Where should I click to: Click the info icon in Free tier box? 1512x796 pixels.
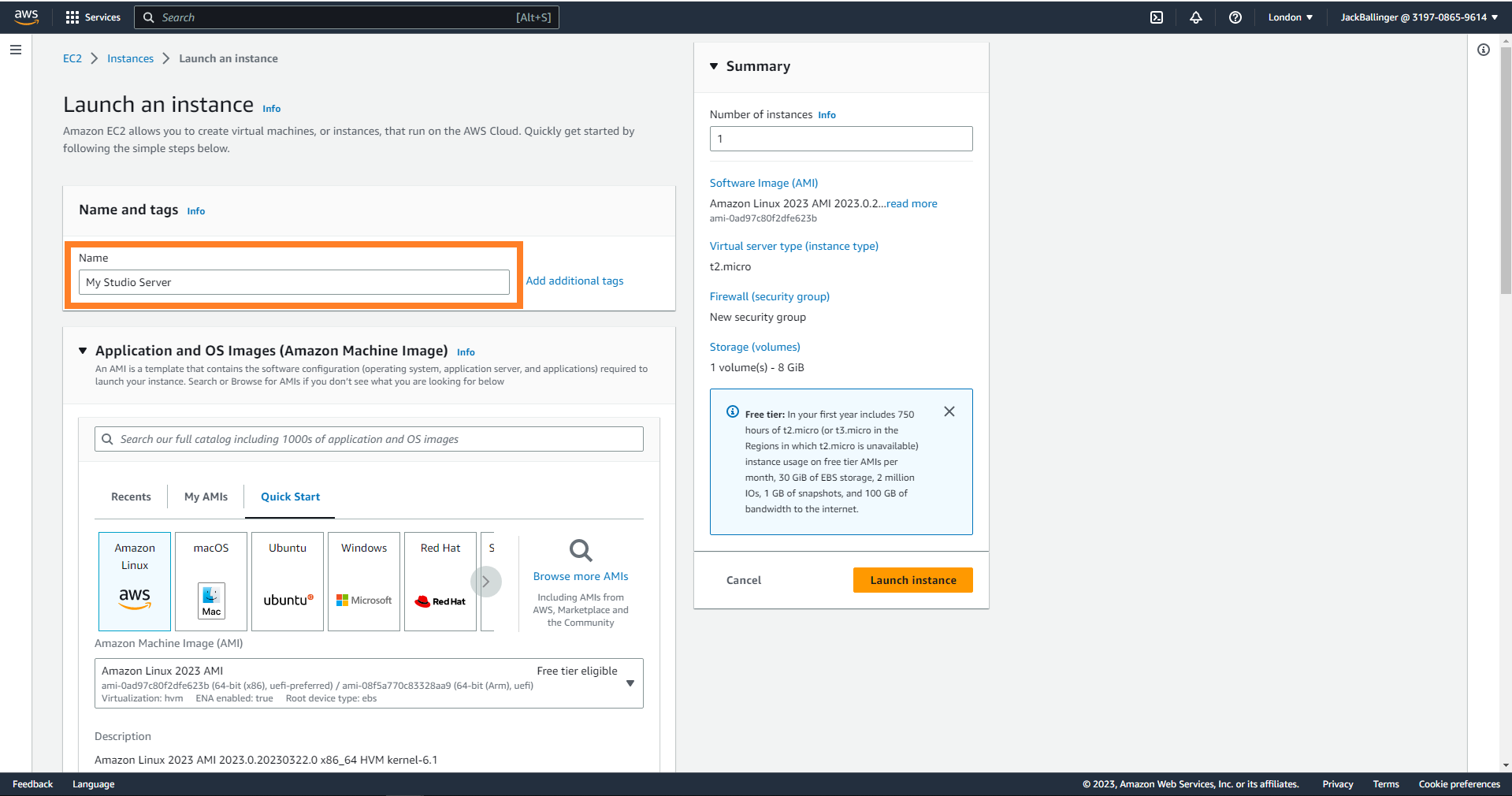tap(733, 411)
